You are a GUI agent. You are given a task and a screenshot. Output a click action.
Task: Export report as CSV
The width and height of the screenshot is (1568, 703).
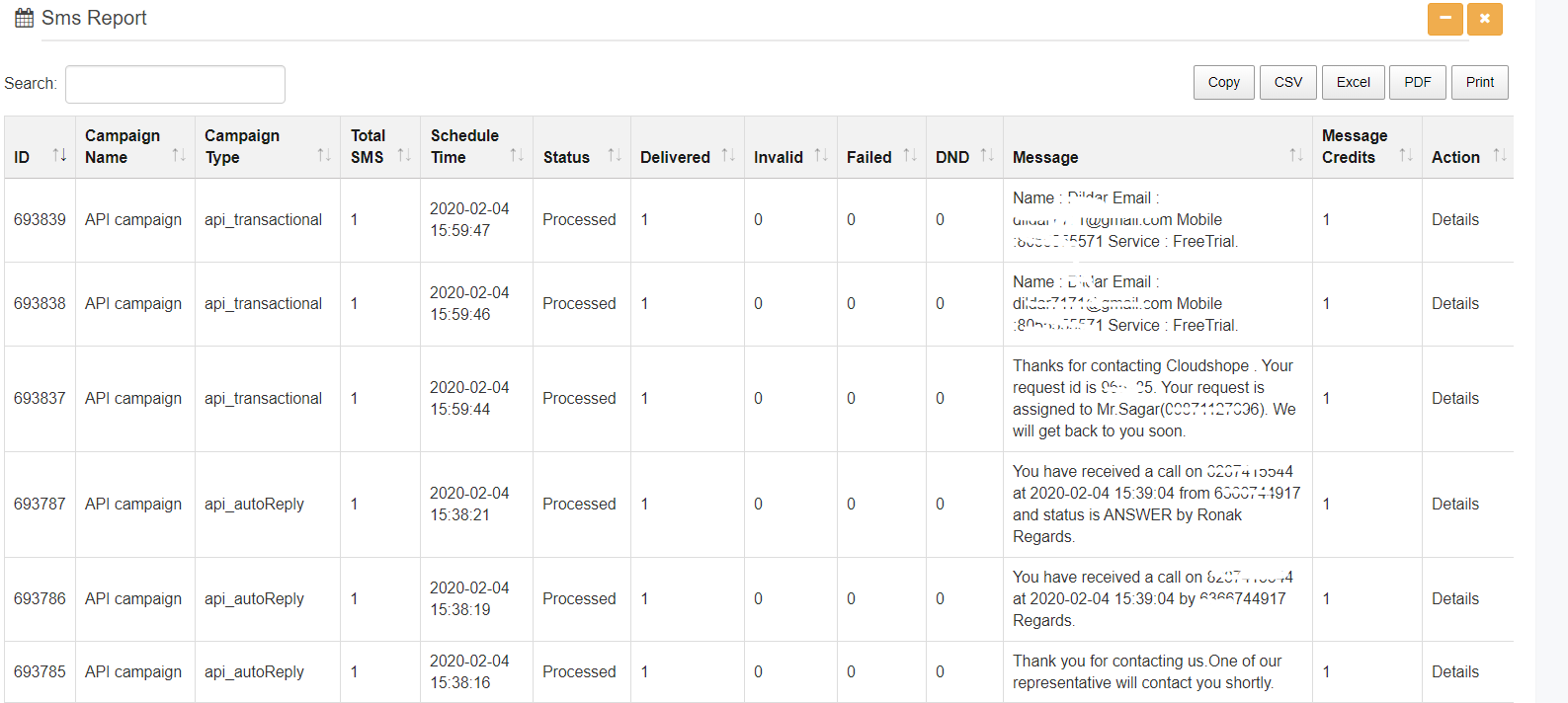pyautogui.click(x=1288, y=82)
